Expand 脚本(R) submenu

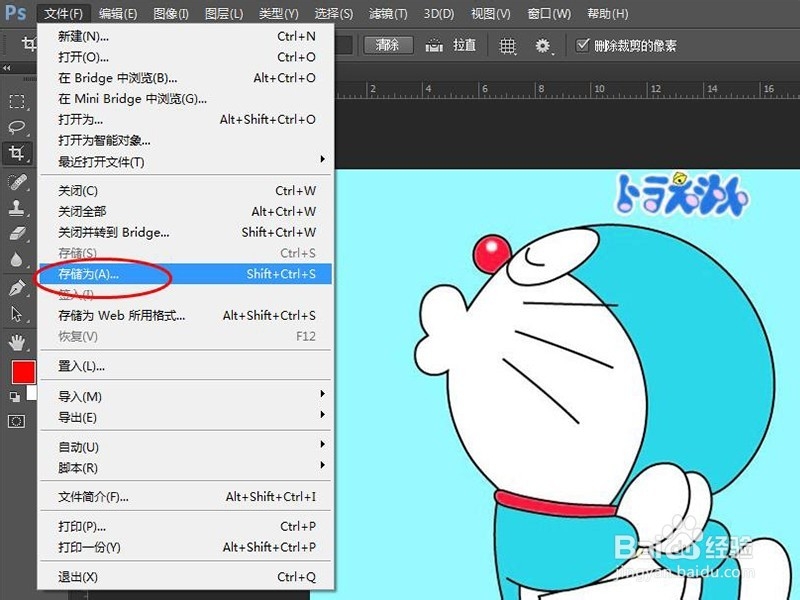pyautogui.click(x=186, y=468)
